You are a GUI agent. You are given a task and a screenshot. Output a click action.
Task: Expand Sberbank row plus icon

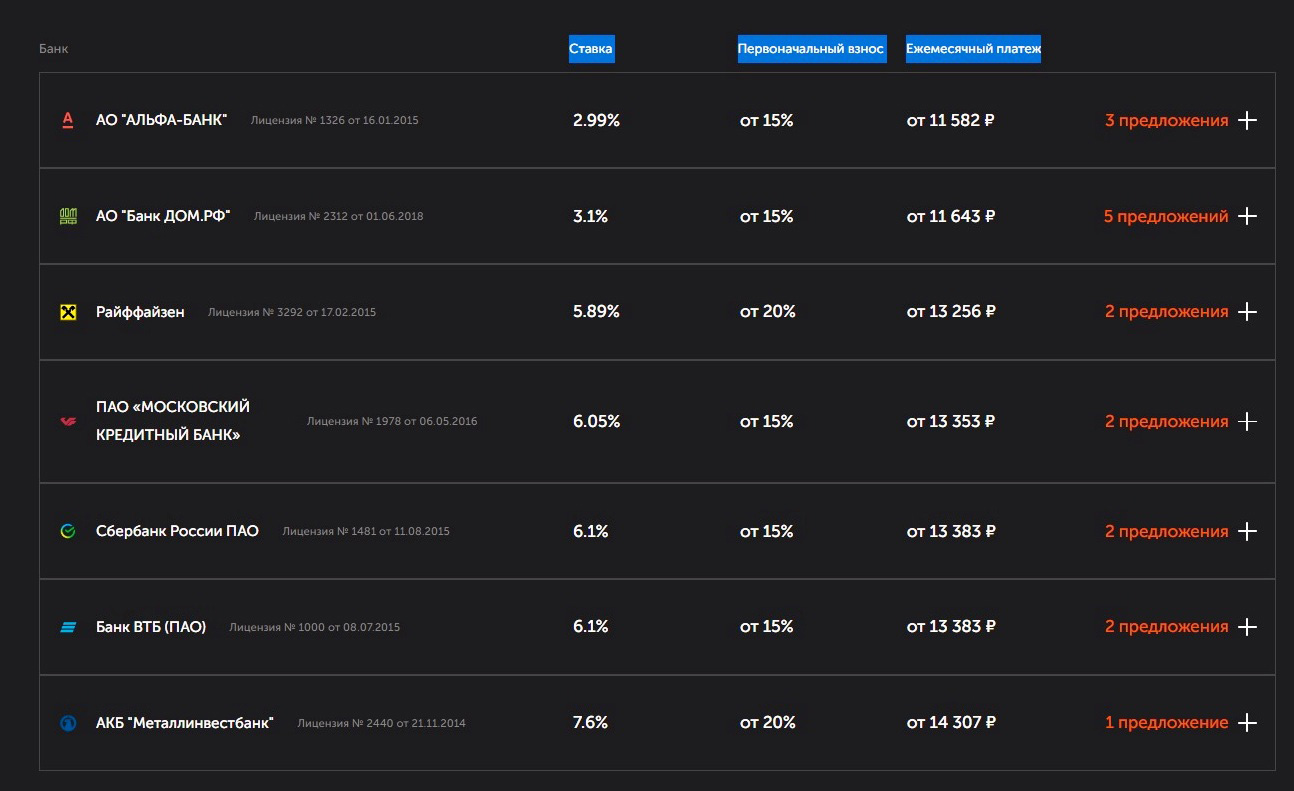1246,531
